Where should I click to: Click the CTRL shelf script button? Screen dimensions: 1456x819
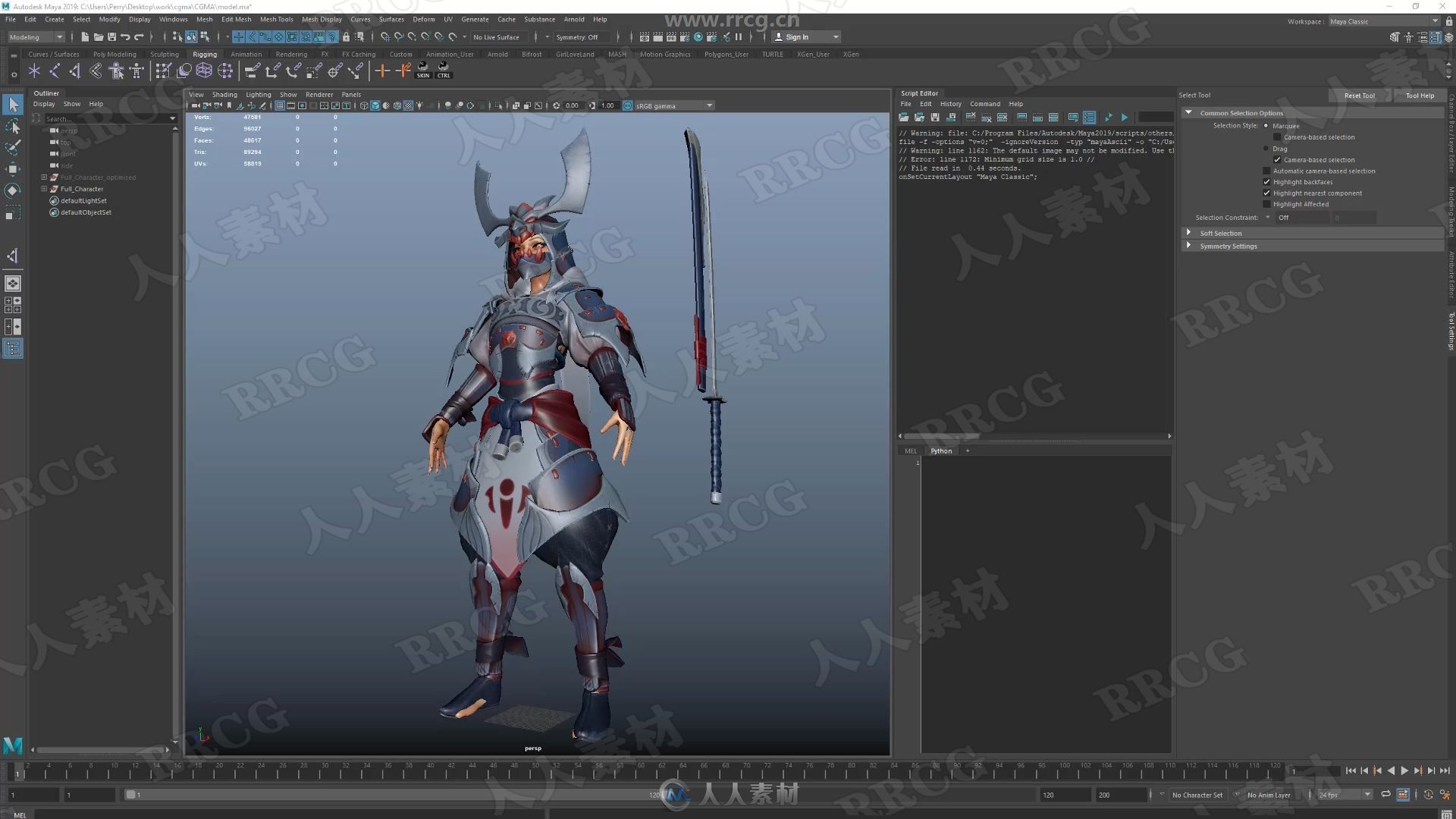(444, 71)
